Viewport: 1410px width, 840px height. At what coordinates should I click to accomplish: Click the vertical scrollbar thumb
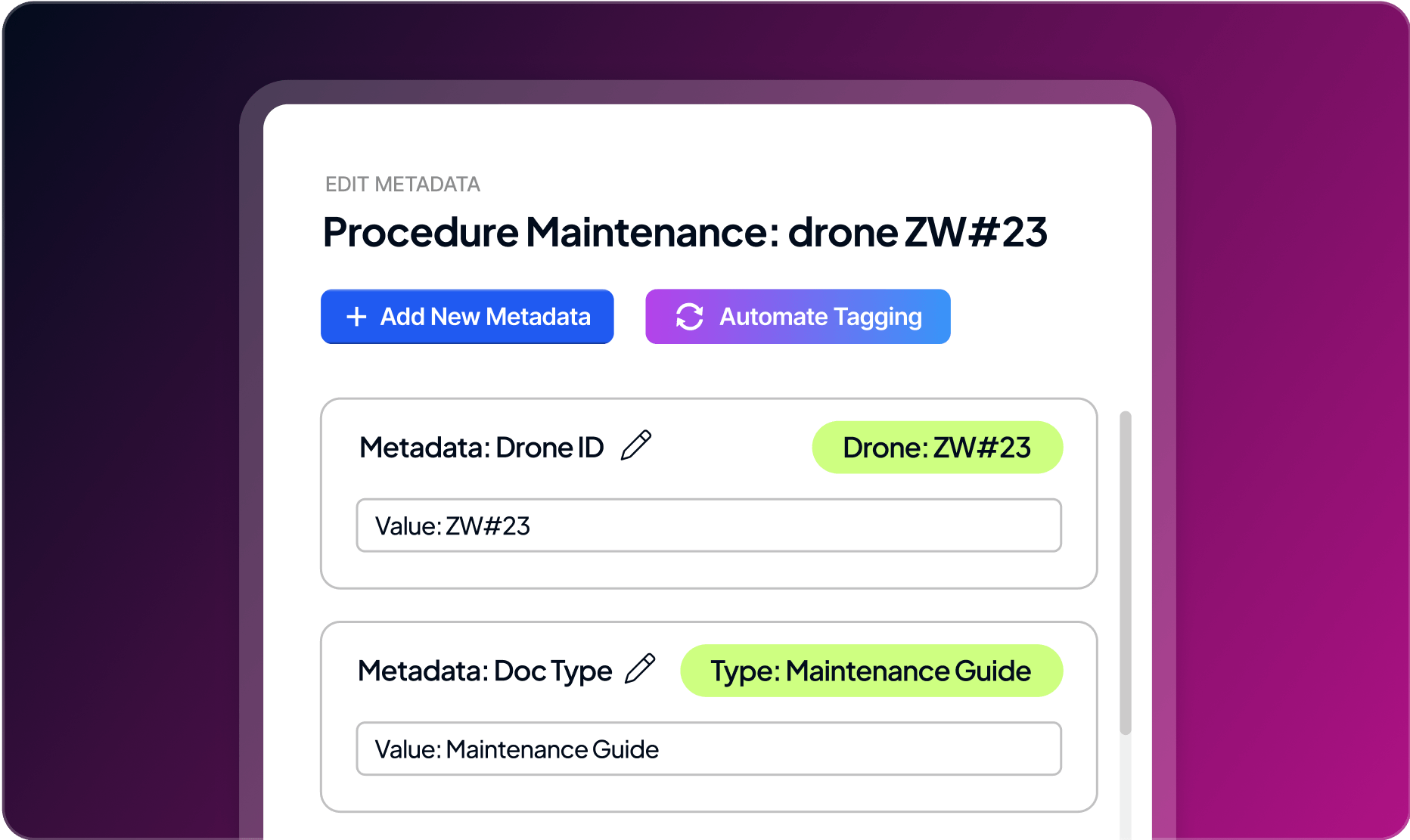pyautogui.click(x=1126, y=572)
